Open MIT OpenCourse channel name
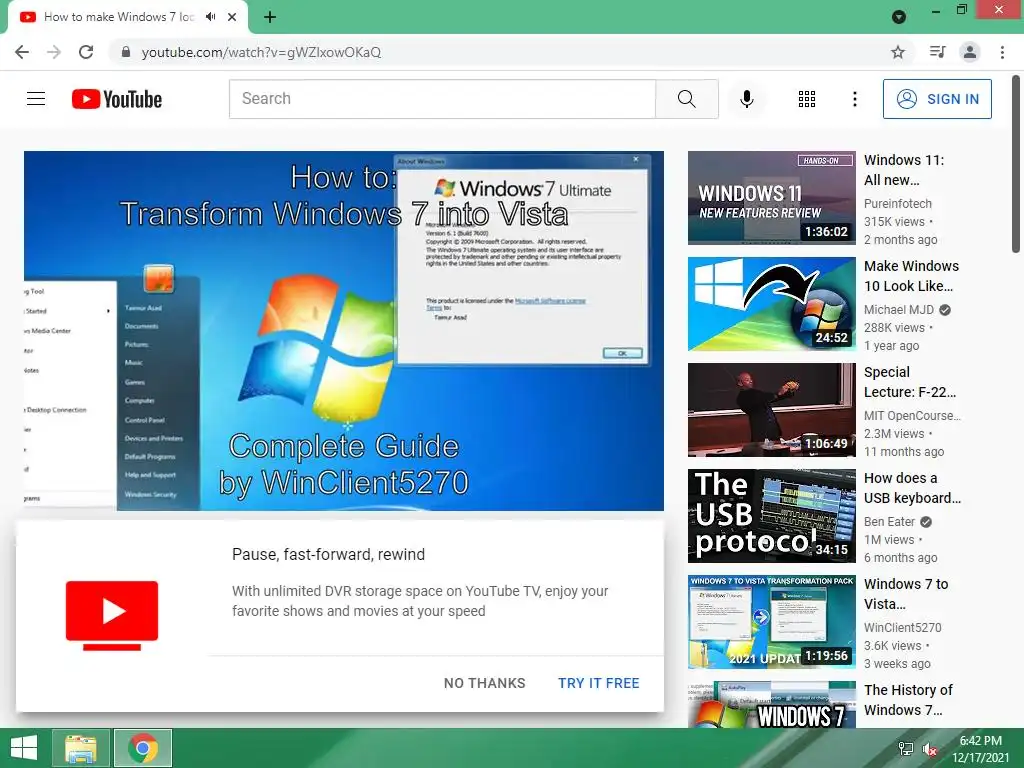 click(912, 415)
